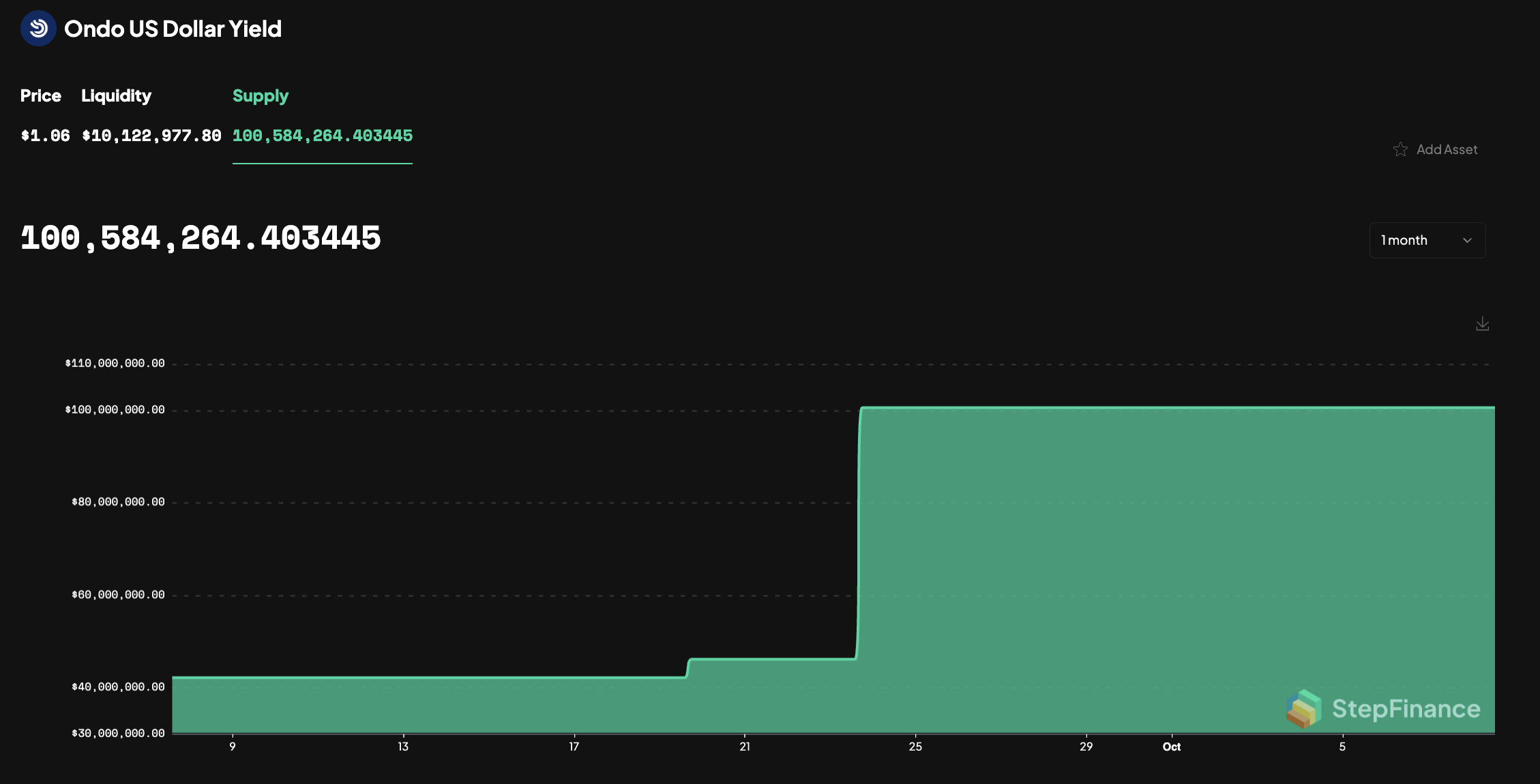The width and height of the screenshot is (1540, 784).
Task: Click the chevron arrow in the timeframe selector
Action: 1467,241
